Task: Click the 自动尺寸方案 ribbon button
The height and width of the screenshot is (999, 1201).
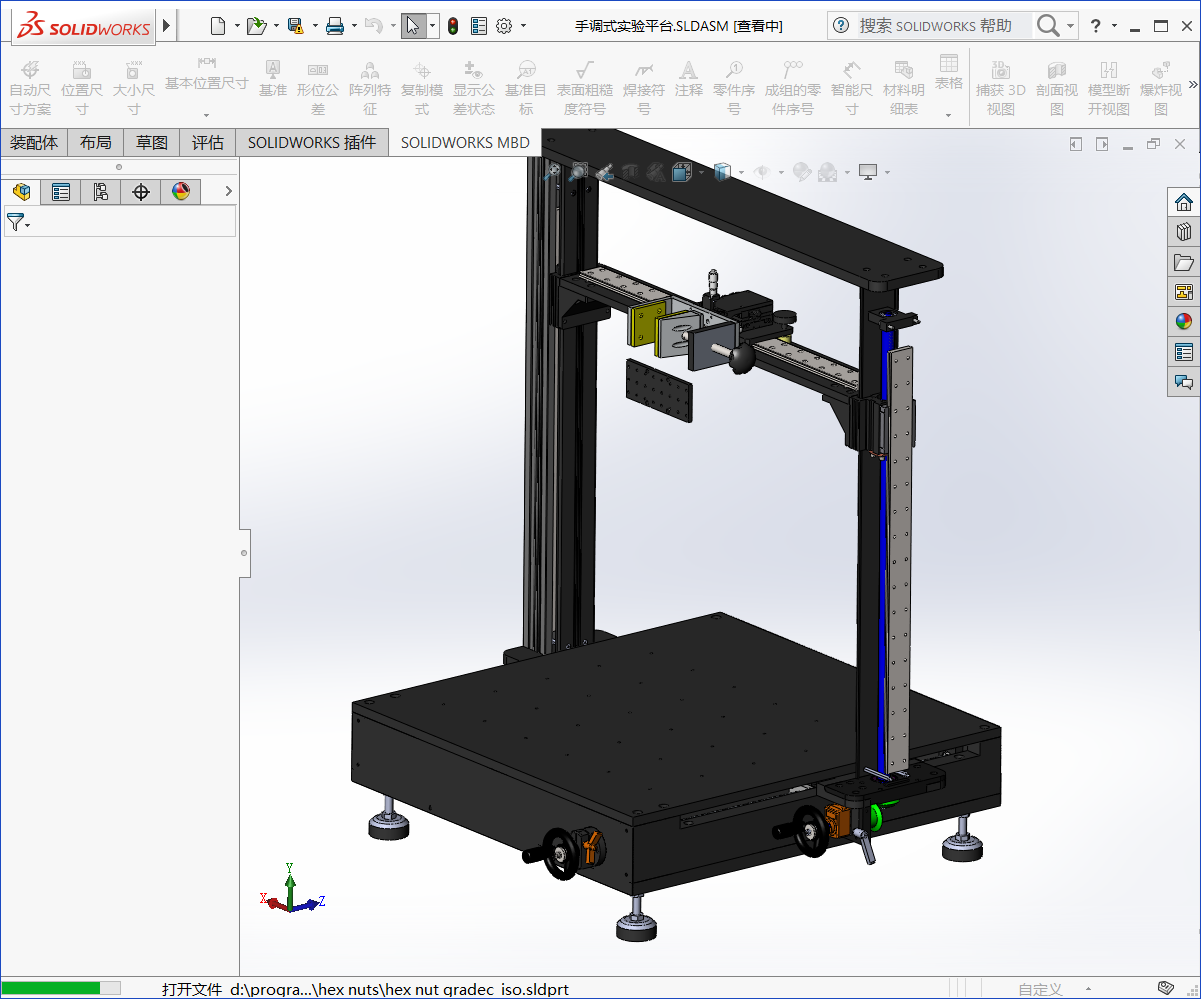Action: click(30, 88)
